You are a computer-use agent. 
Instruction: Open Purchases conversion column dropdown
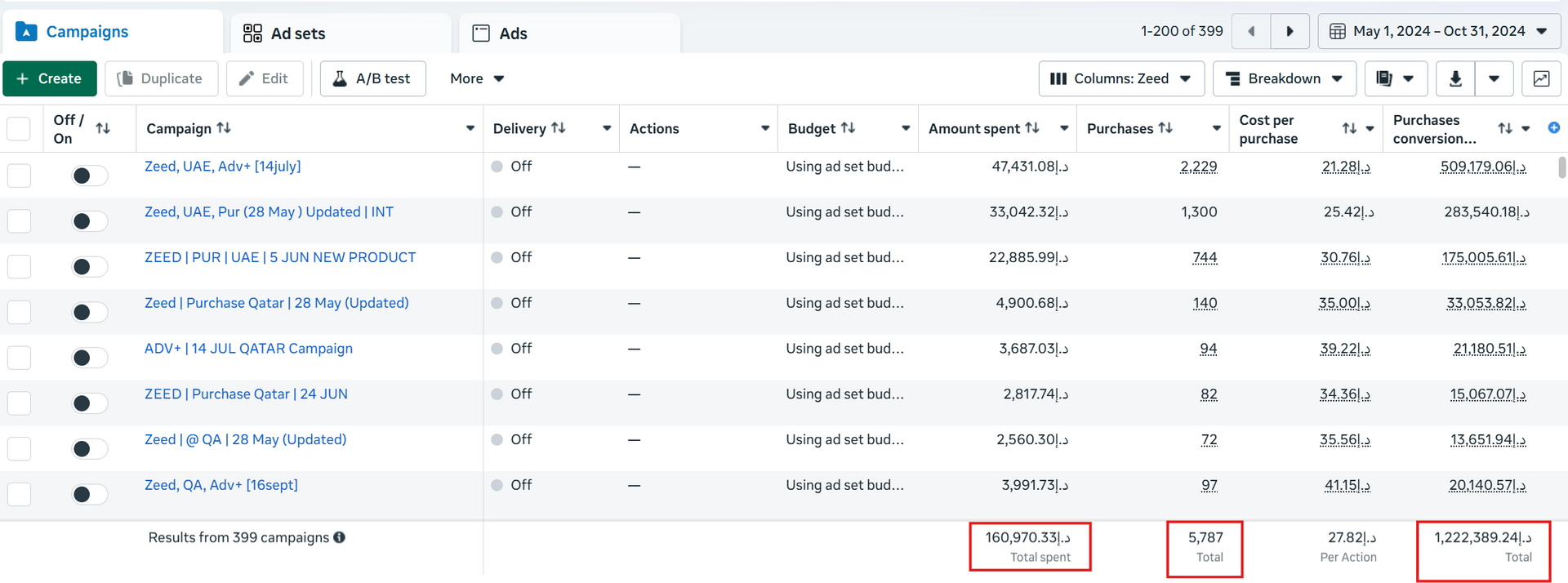point(1526,128)
